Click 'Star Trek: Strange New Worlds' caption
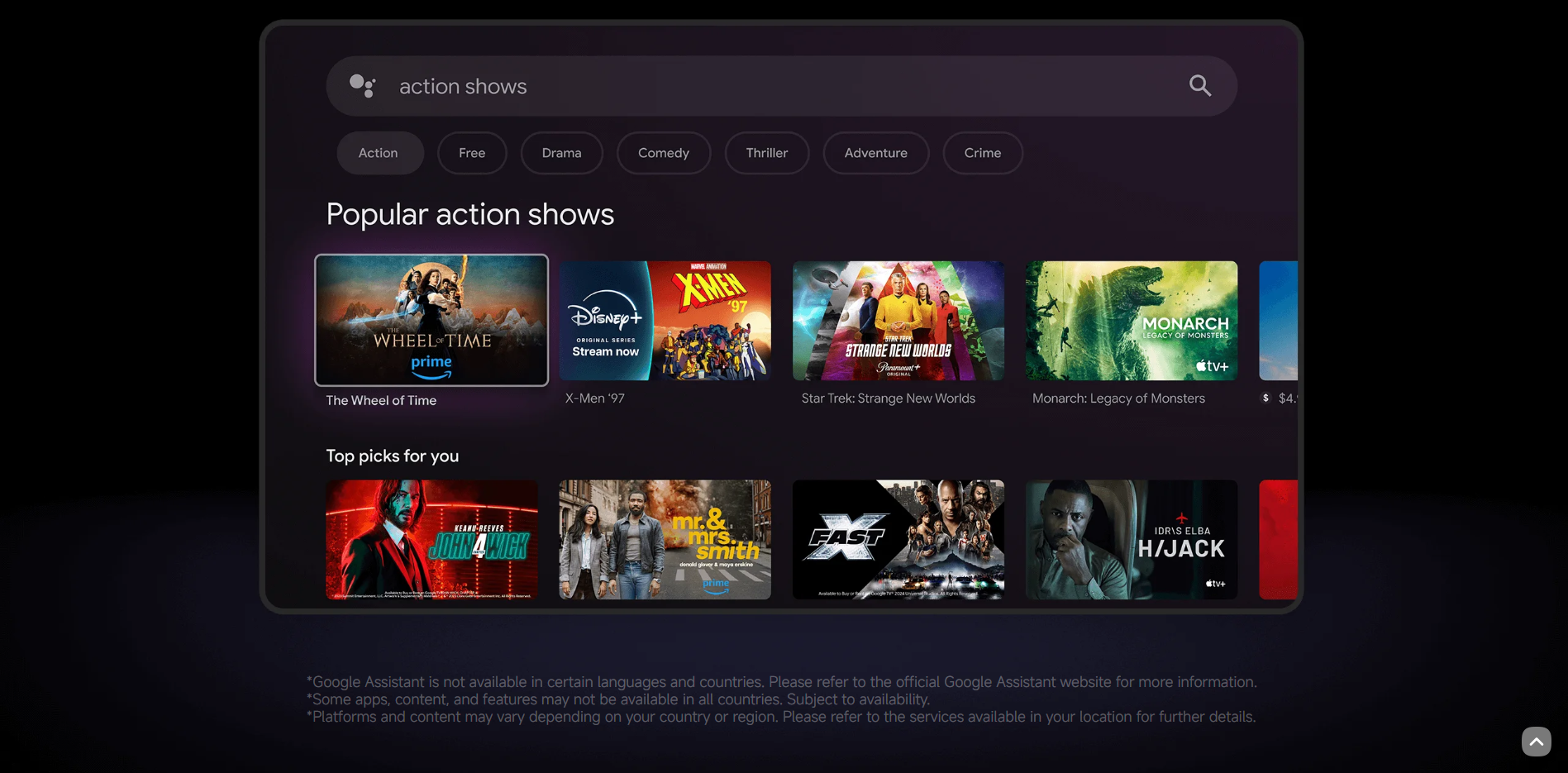Screen dimensions: 1568x773 (889, 398)
